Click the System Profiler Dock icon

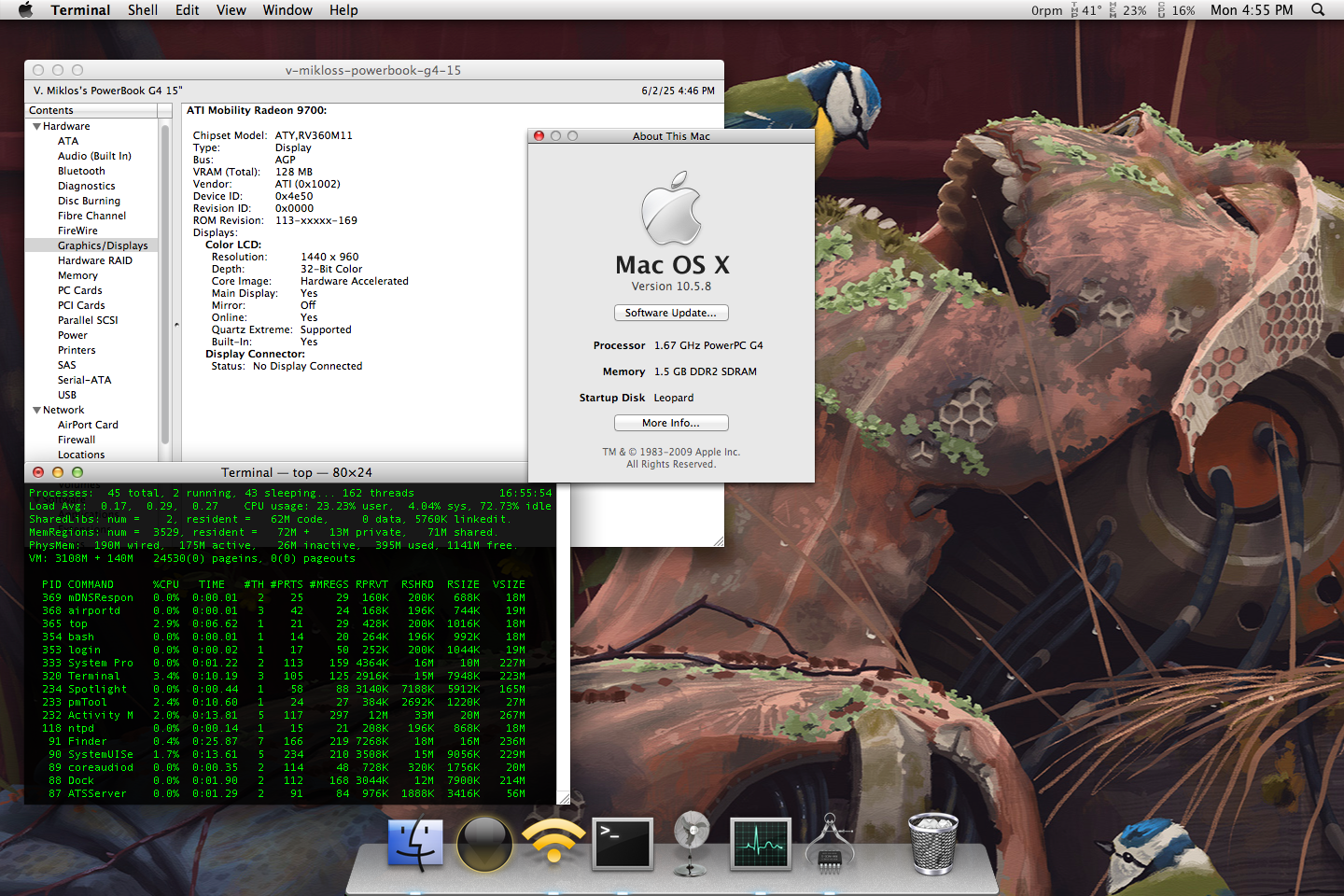tap(830, 845)
